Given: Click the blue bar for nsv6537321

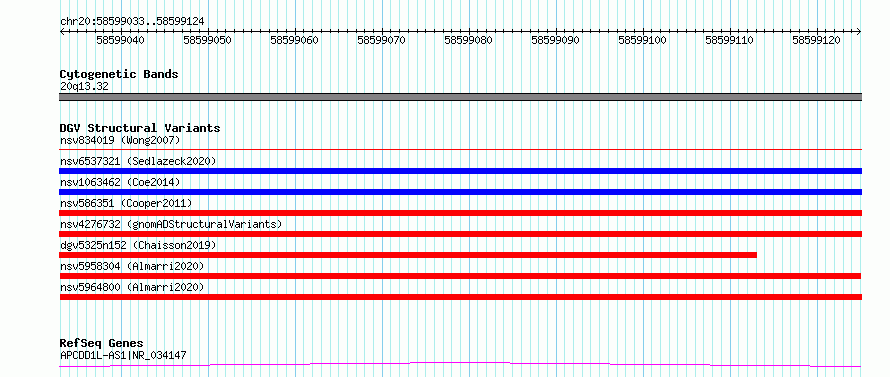Looking at the screenshot, I should point(460,171).
